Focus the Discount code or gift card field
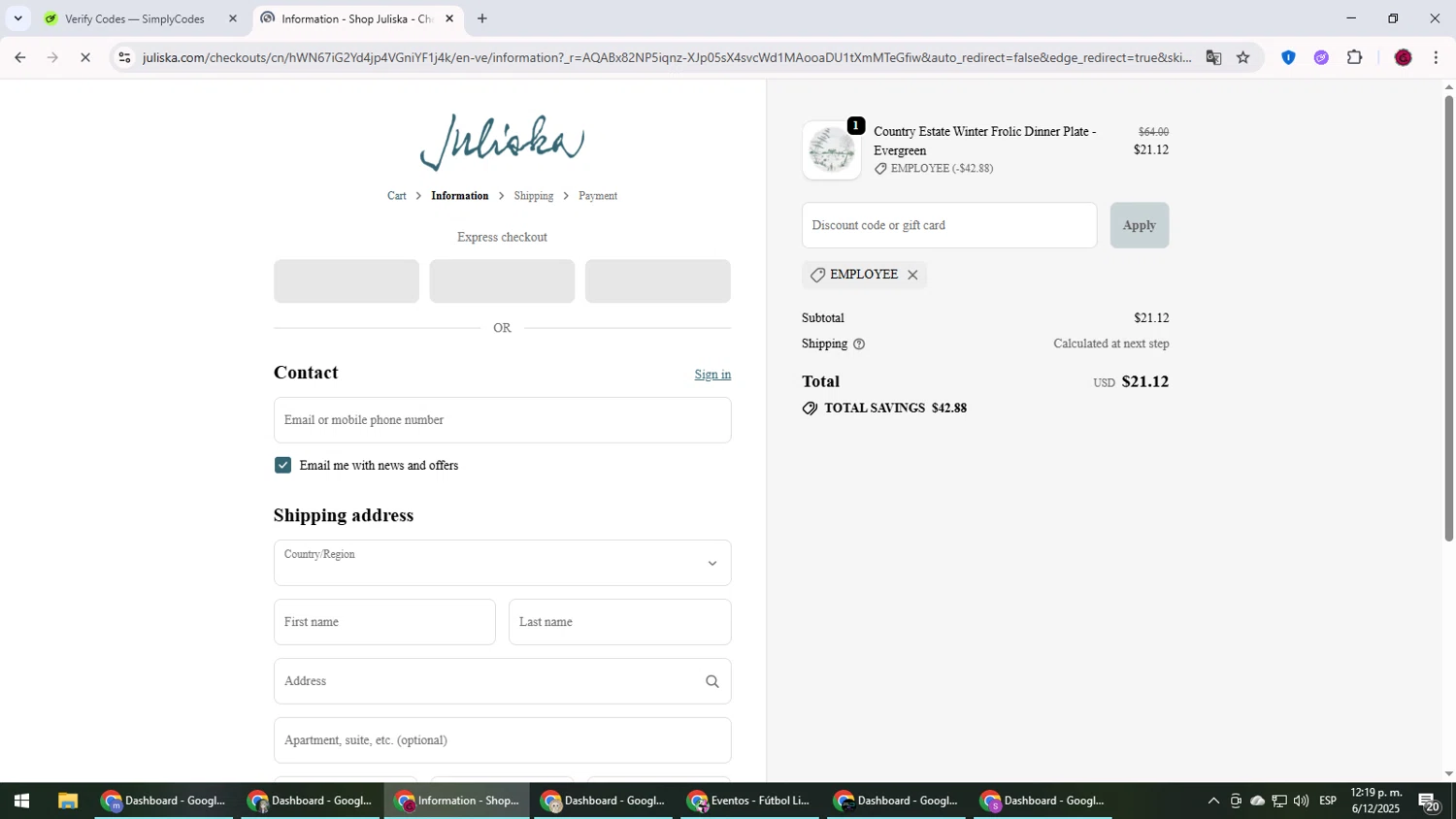 (x=949, y=225)
